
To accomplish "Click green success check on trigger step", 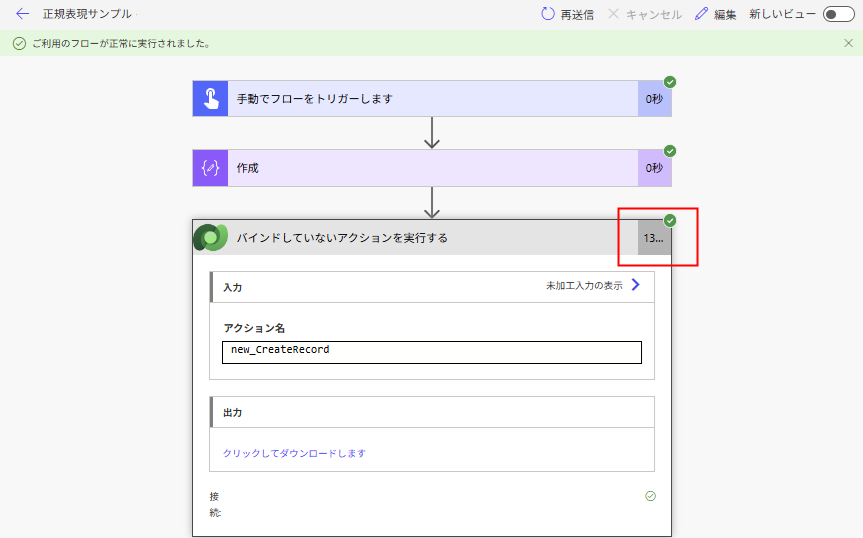I will [670, 82].
